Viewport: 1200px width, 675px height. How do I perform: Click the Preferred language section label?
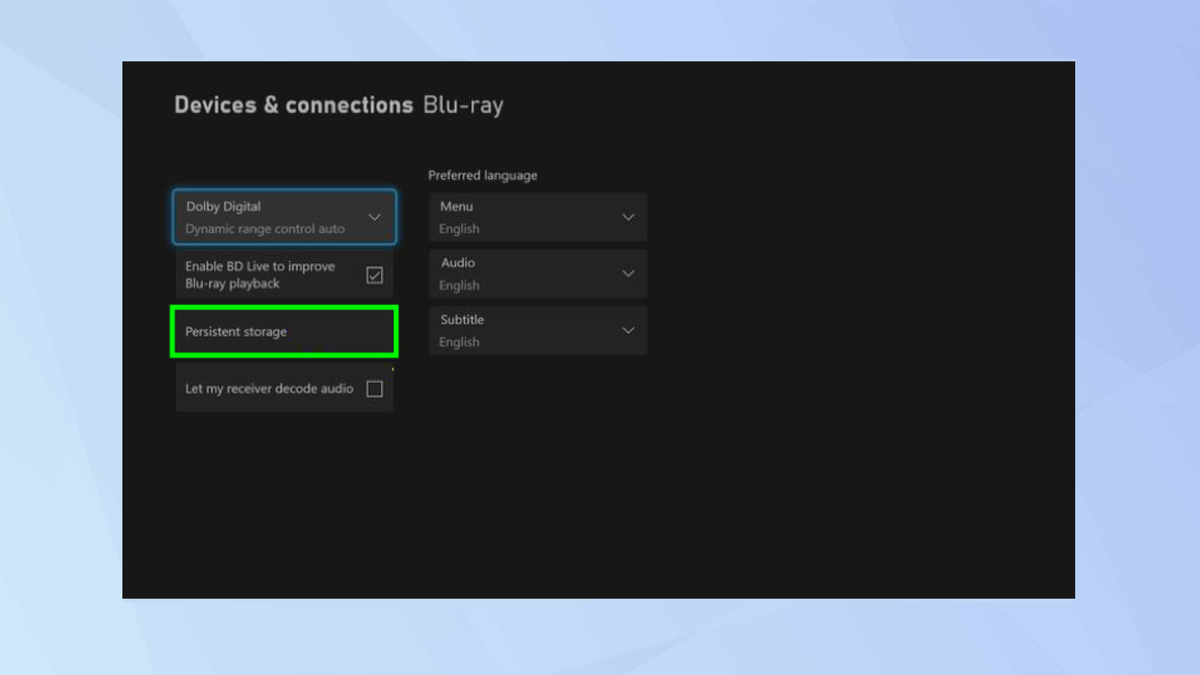tap(483, 175)
